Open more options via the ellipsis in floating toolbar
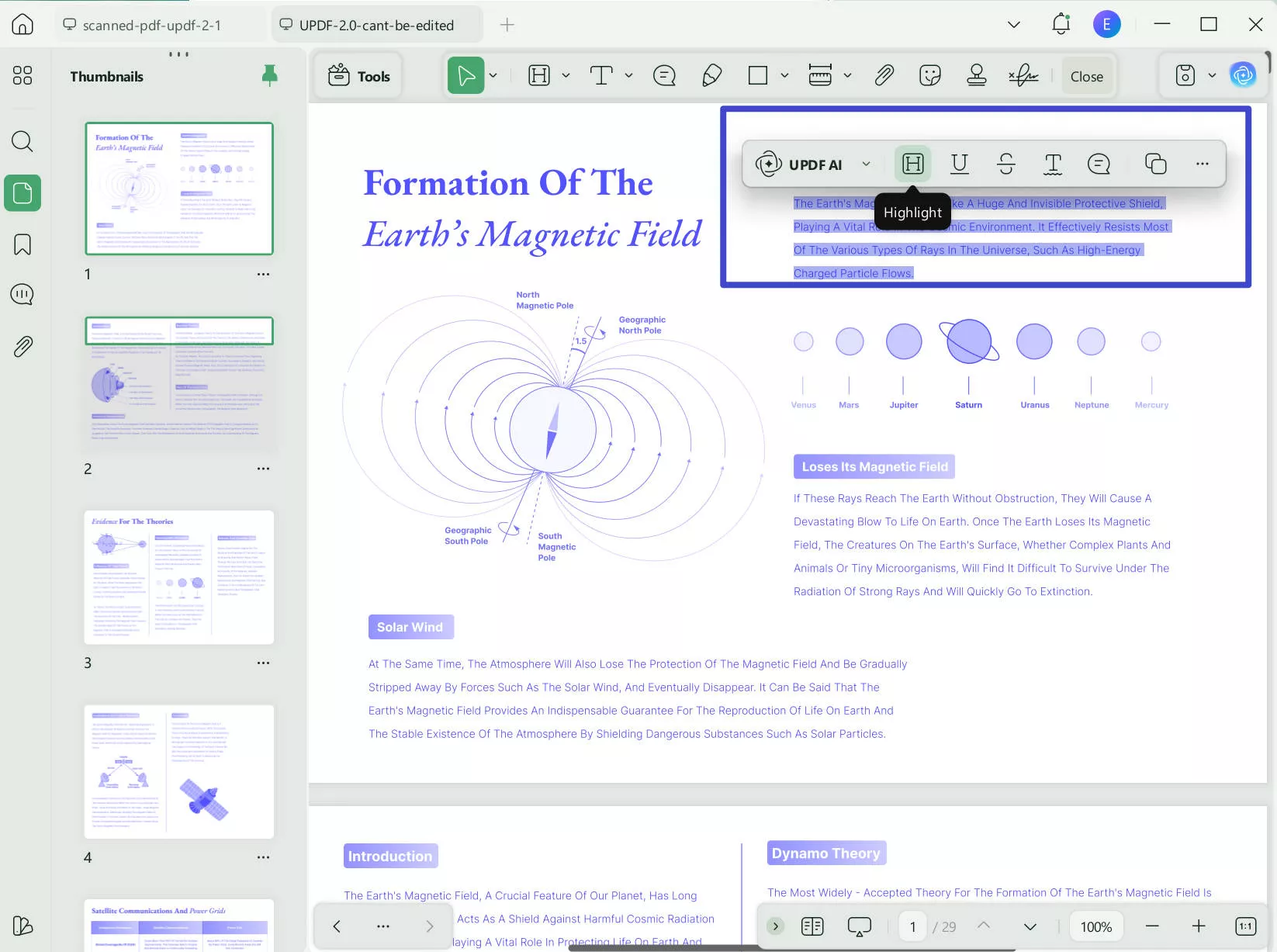 (1202, 164)
